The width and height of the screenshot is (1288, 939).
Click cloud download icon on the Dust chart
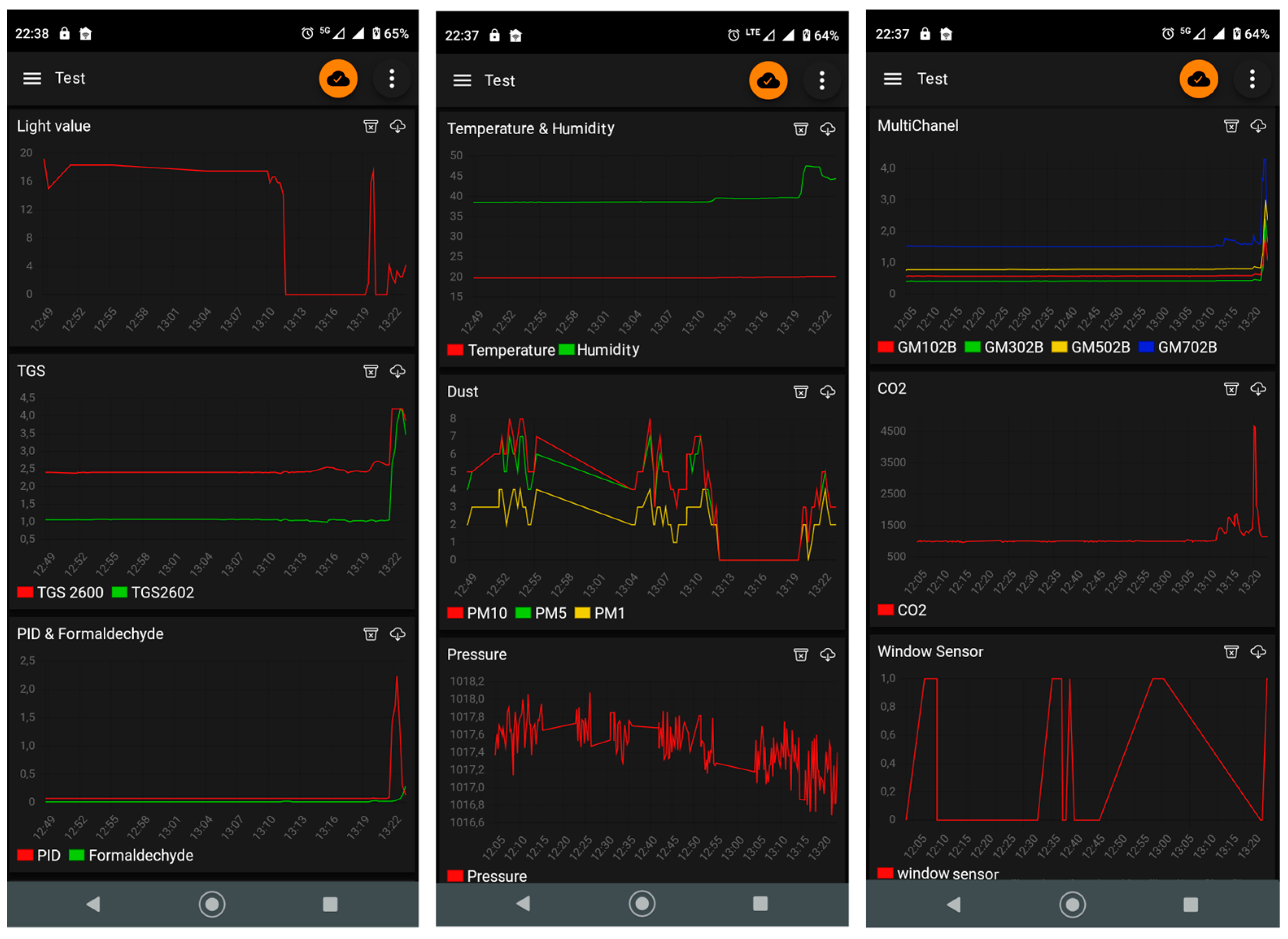(827, 392)
